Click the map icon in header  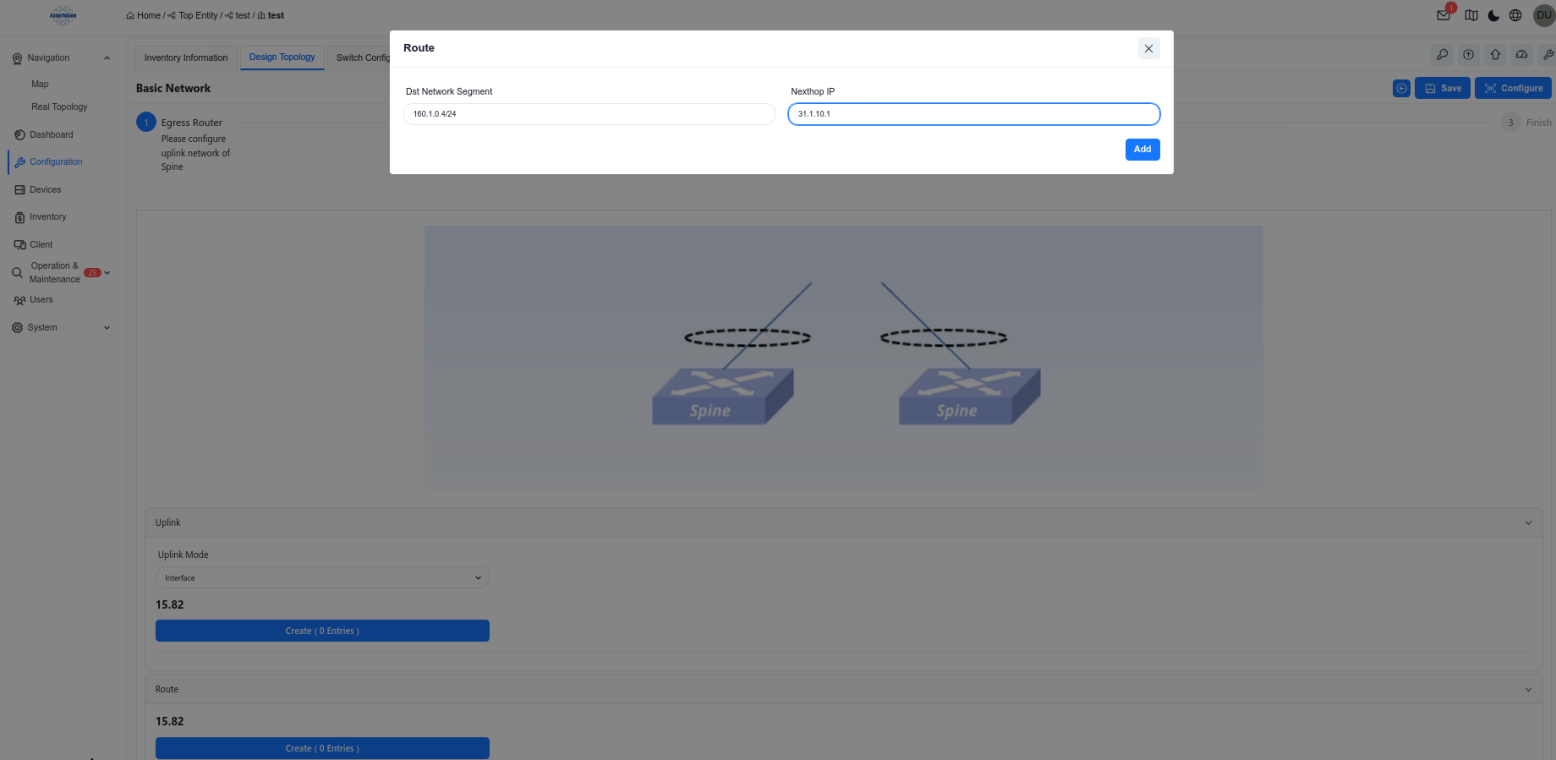pos(1471,15)
